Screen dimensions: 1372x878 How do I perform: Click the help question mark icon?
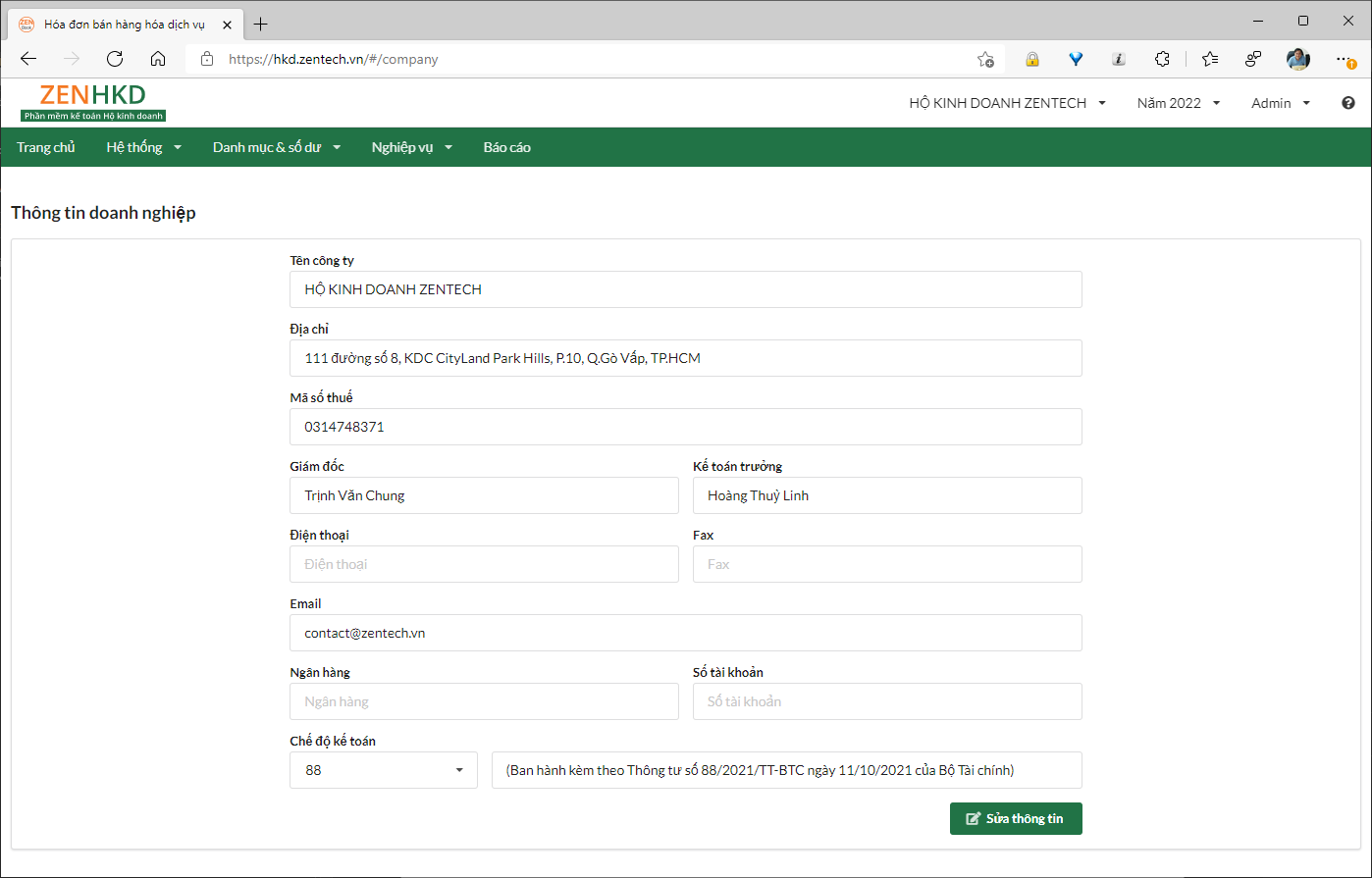pyautogui.click(x=1348, y=103)
